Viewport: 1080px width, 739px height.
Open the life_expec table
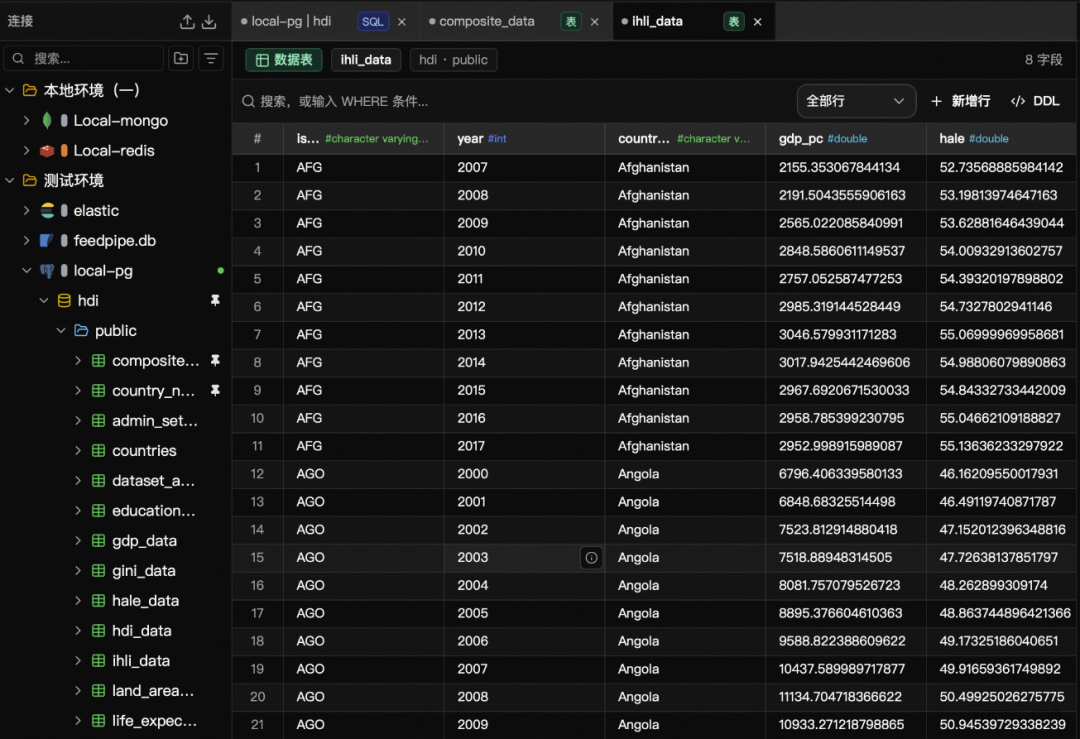[154, 720]
